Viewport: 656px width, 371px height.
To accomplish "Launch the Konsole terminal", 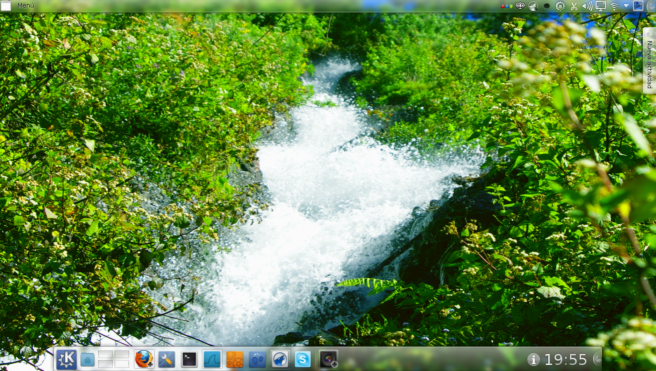I will [189, 359].
